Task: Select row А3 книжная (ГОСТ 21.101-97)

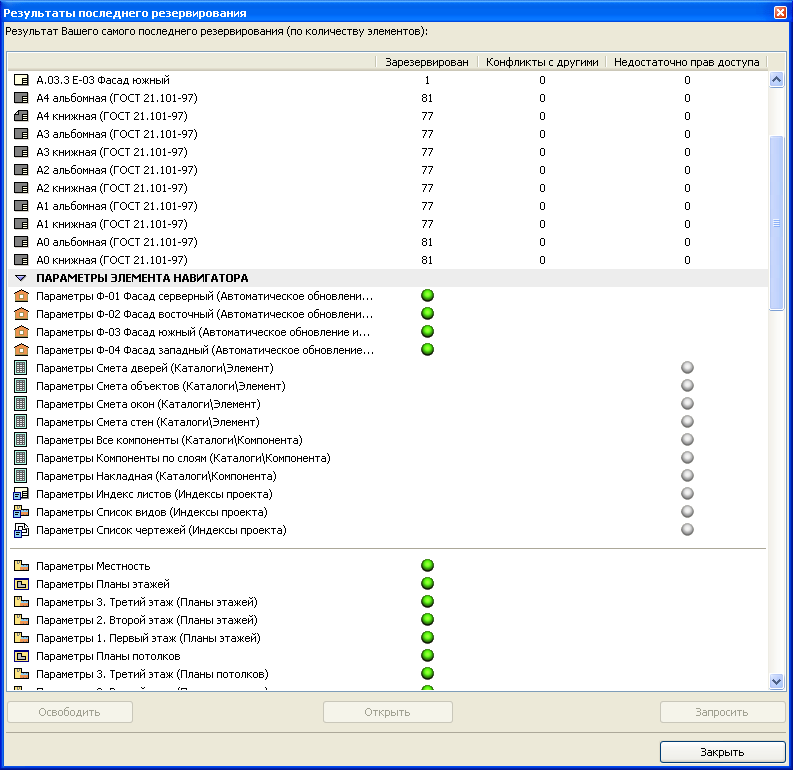Action: [388, 152]
